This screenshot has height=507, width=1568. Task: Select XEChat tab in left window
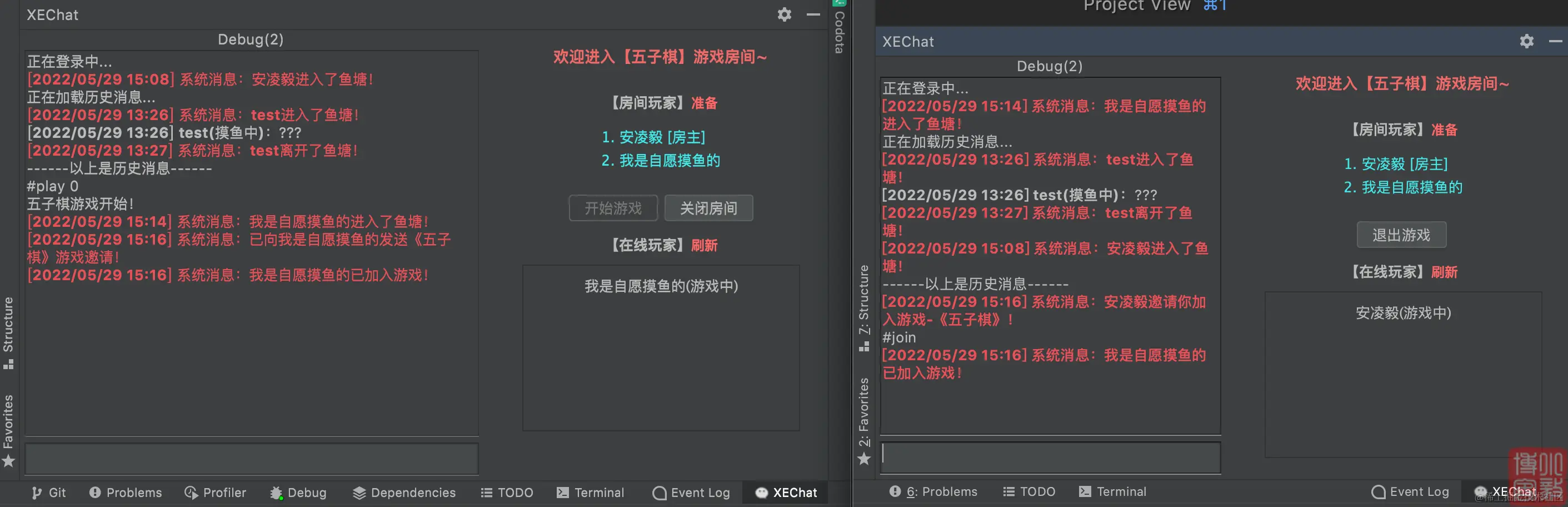coord(786,493)
